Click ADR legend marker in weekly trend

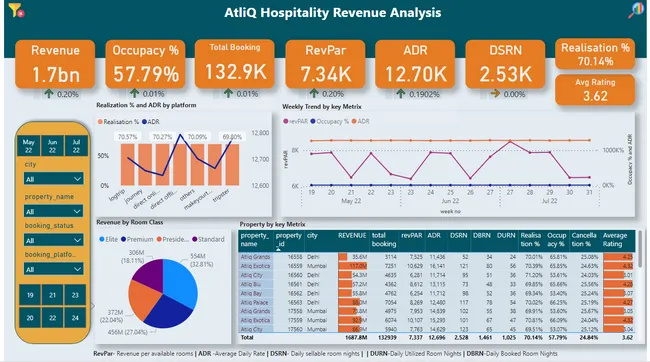tap(354, 121)
